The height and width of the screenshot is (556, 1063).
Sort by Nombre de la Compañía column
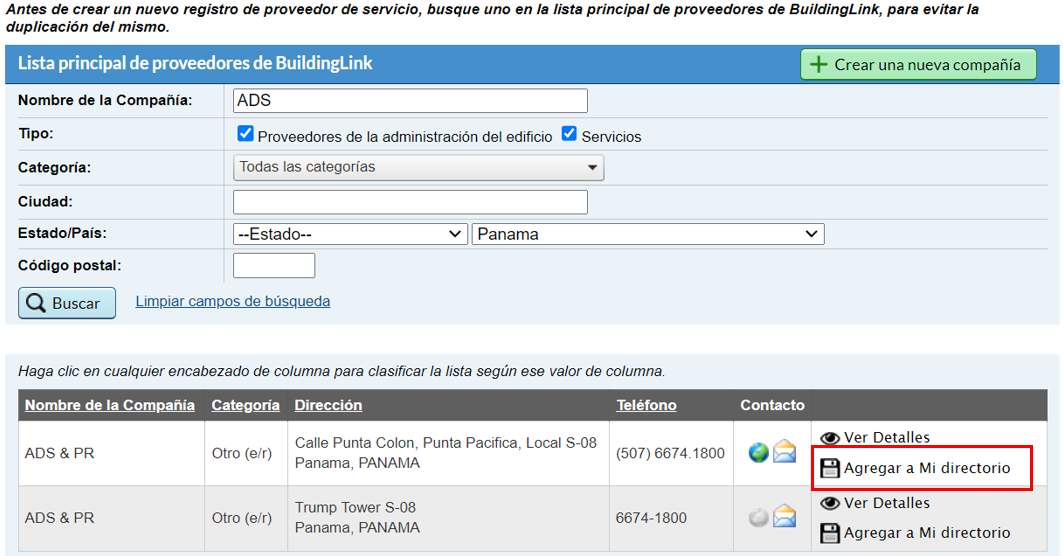(110, 405)
